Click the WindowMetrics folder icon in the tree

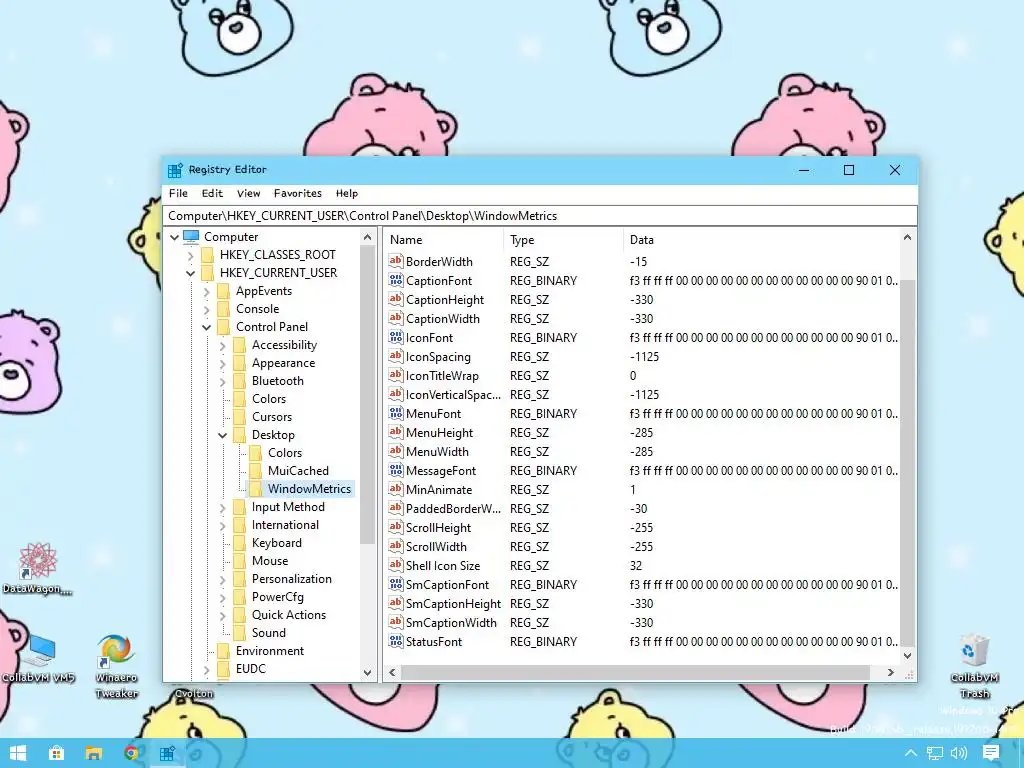coord(256,488)
